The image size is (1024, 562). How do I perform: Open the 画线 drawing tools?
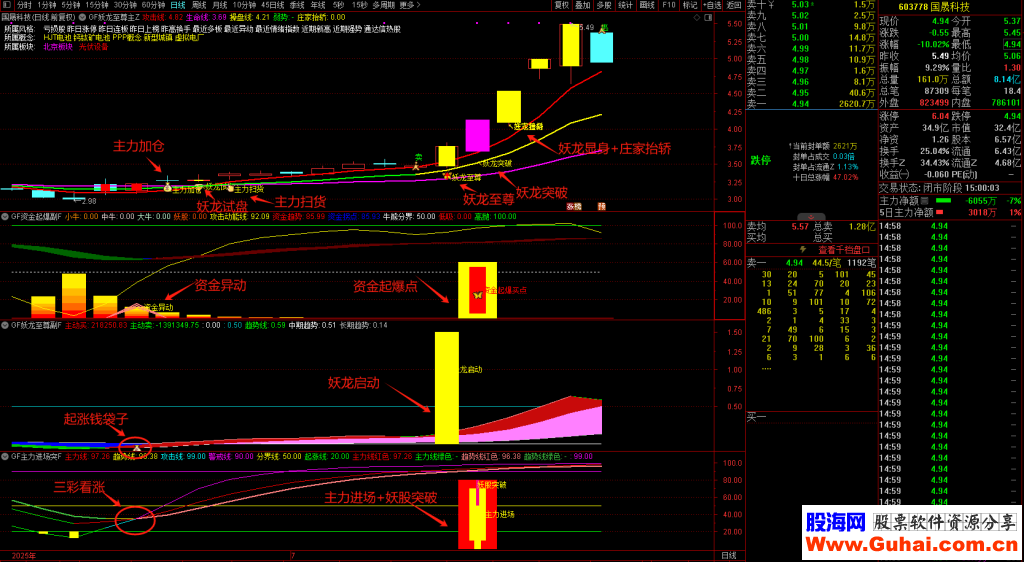(647, 5)
